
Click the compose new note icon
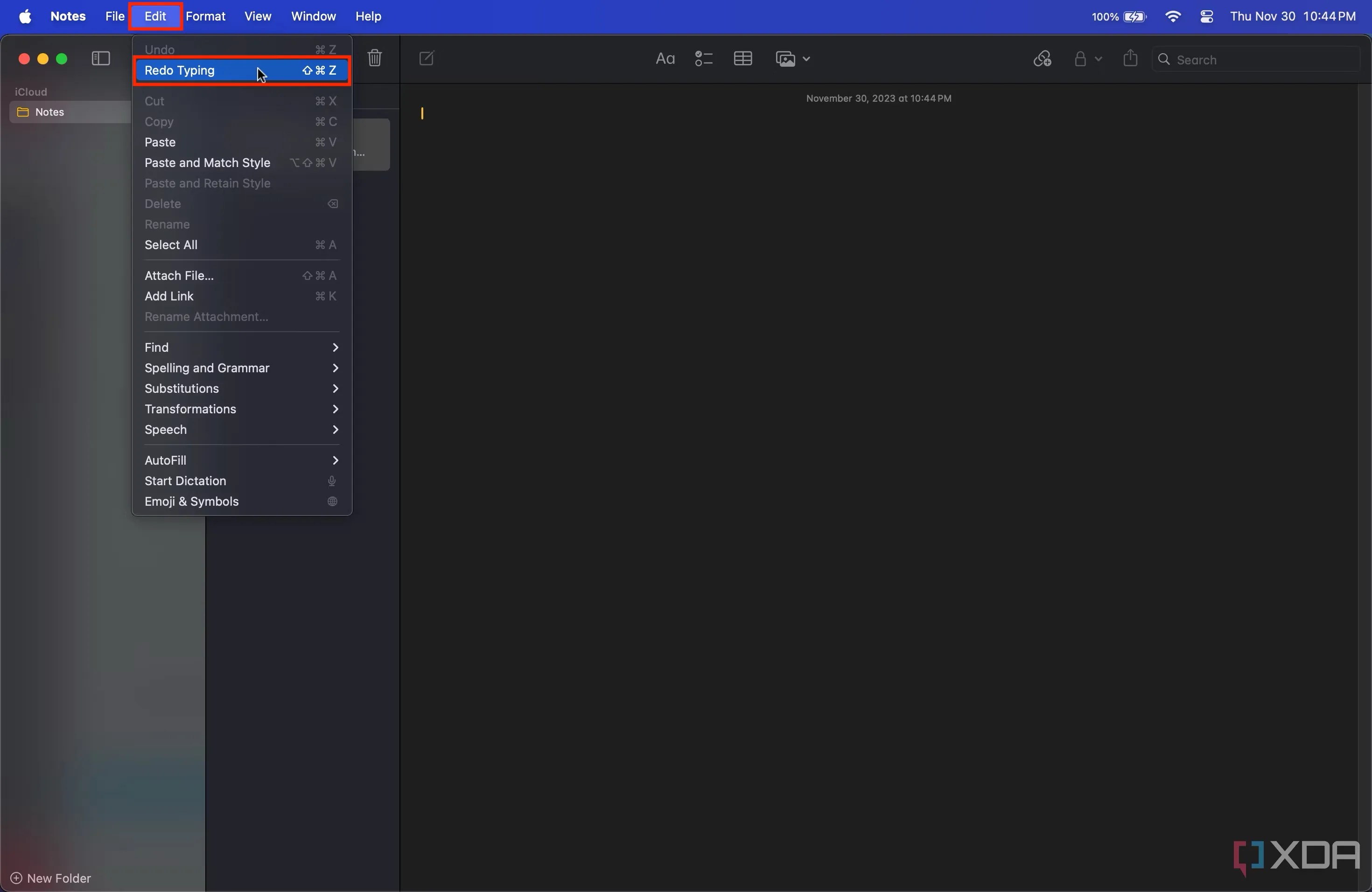click(x=427, y=58)
